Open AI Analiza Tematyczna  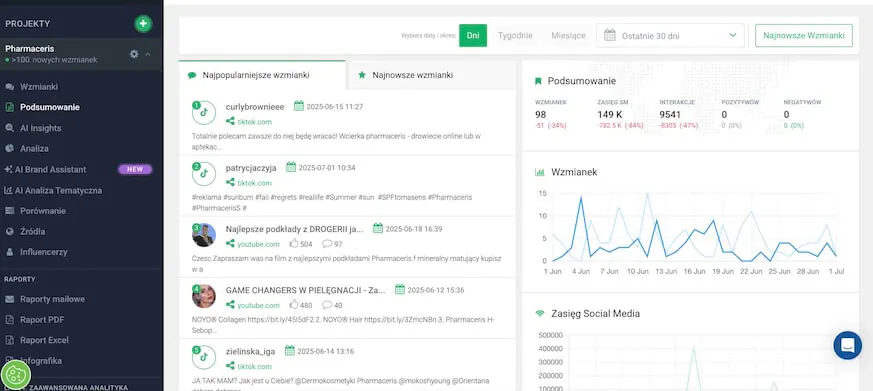[x=58, y=190]
